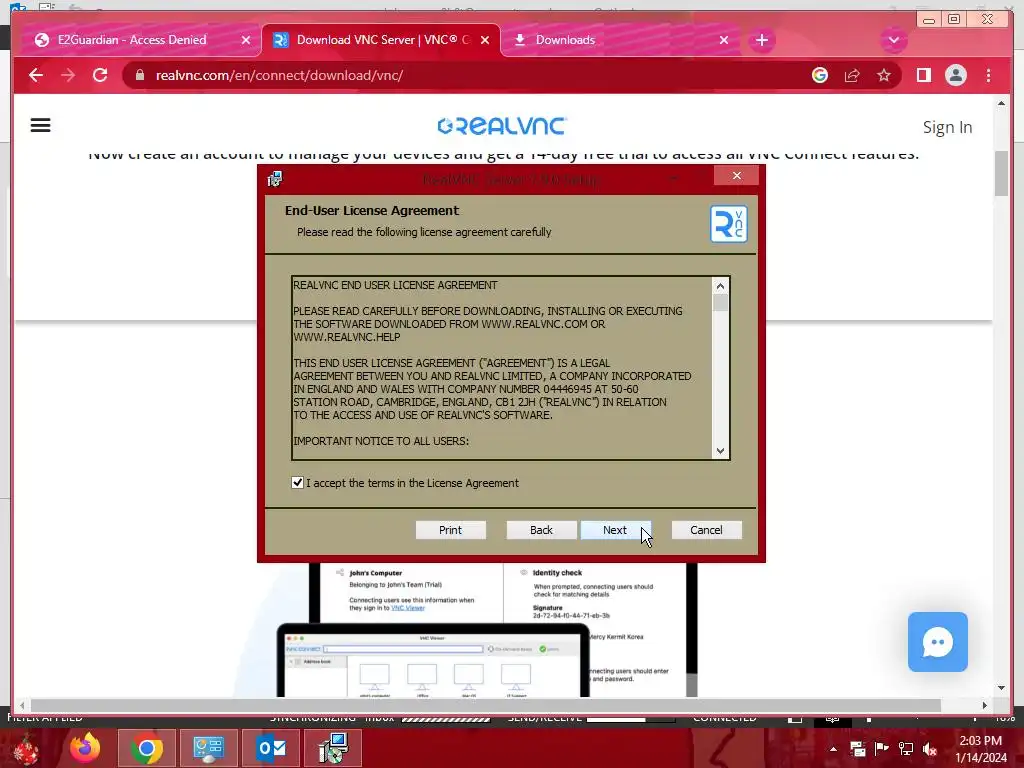Click the address bar URL
The width and height of the screenshot is (1024, 768).
point(280,75)
